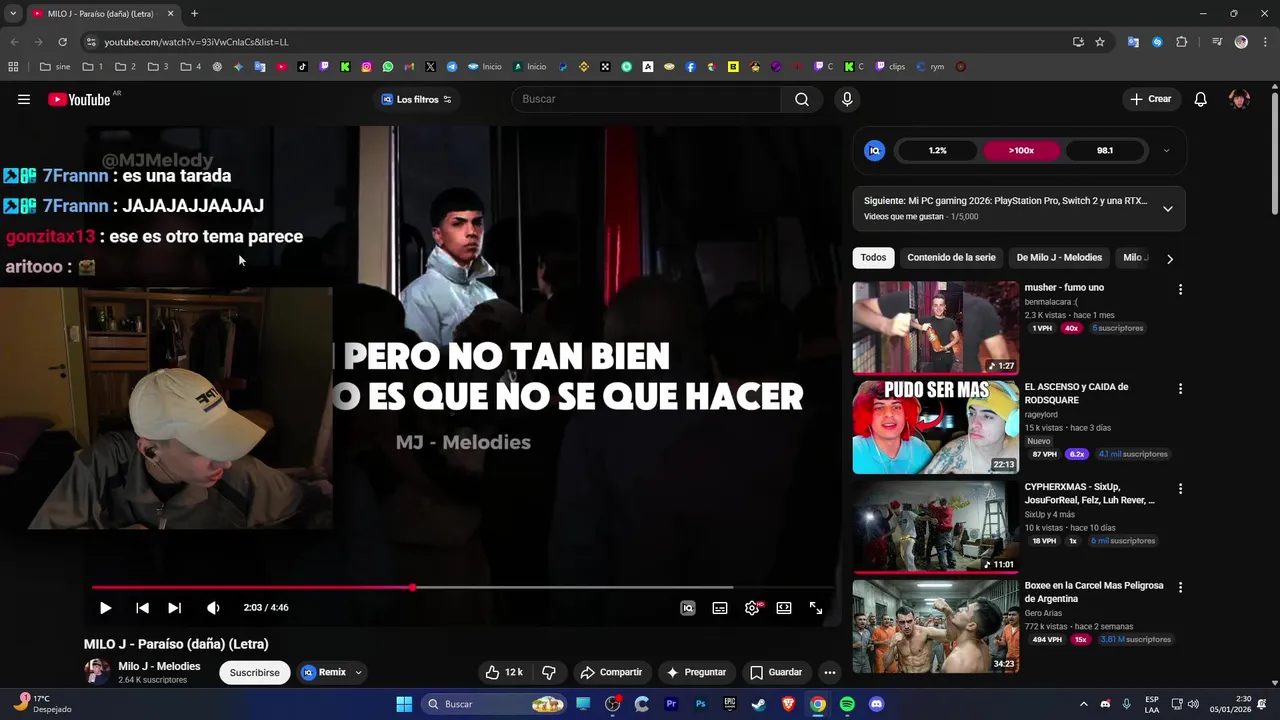This screenshot has height=720, width=1280.
Task: Open the YouTube guide hamburger menu
Action: 24,99
